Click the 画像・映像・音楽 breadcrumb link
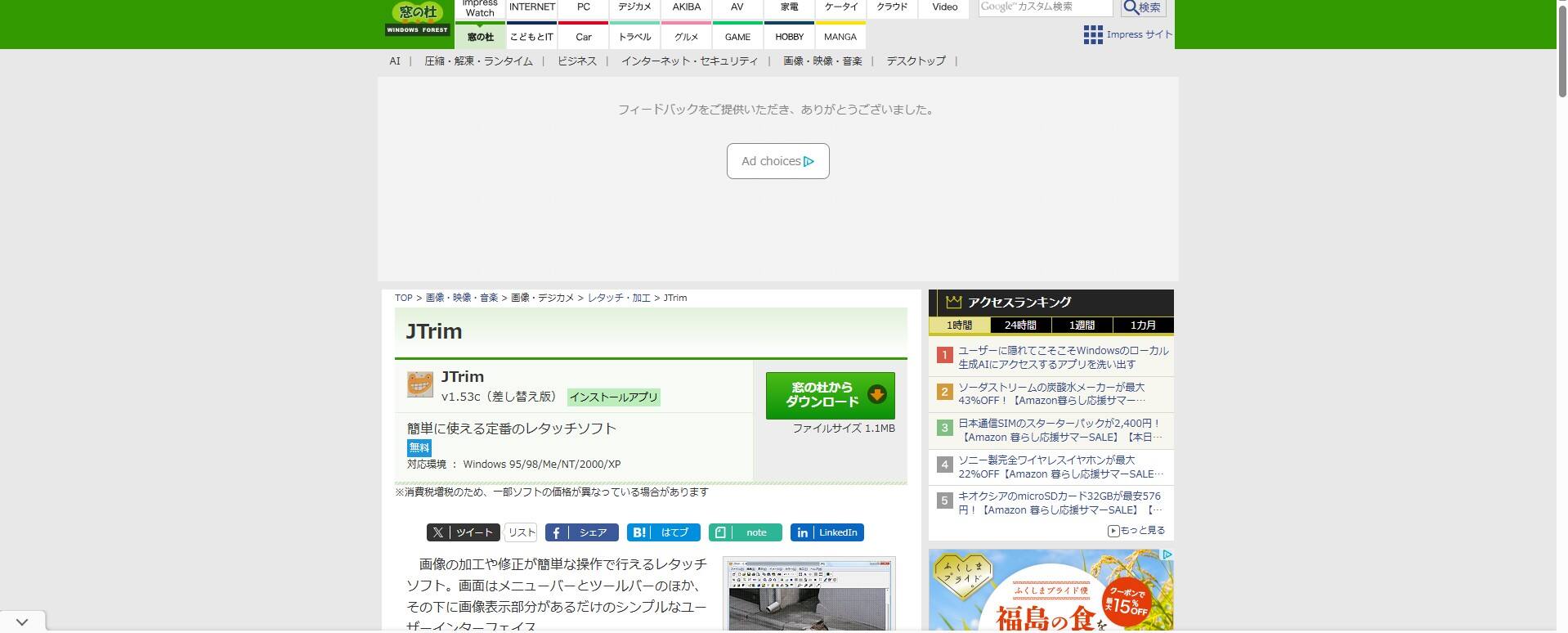The width and height of the screenshot is (1568, 633). (x=462, y=298)
